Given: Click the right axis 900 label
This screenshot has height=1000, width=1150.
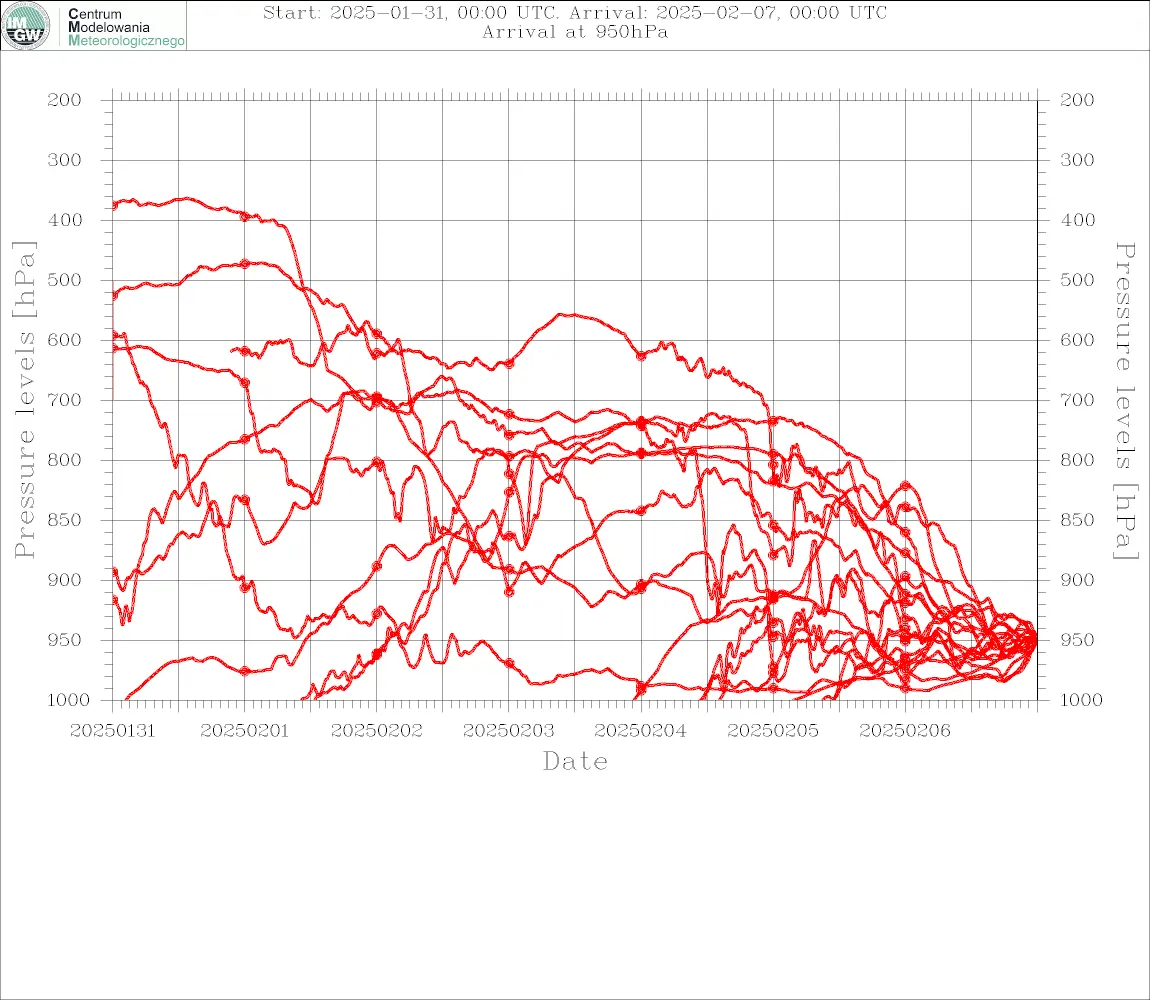Looking at the screenshot, I should [1077, 580].
